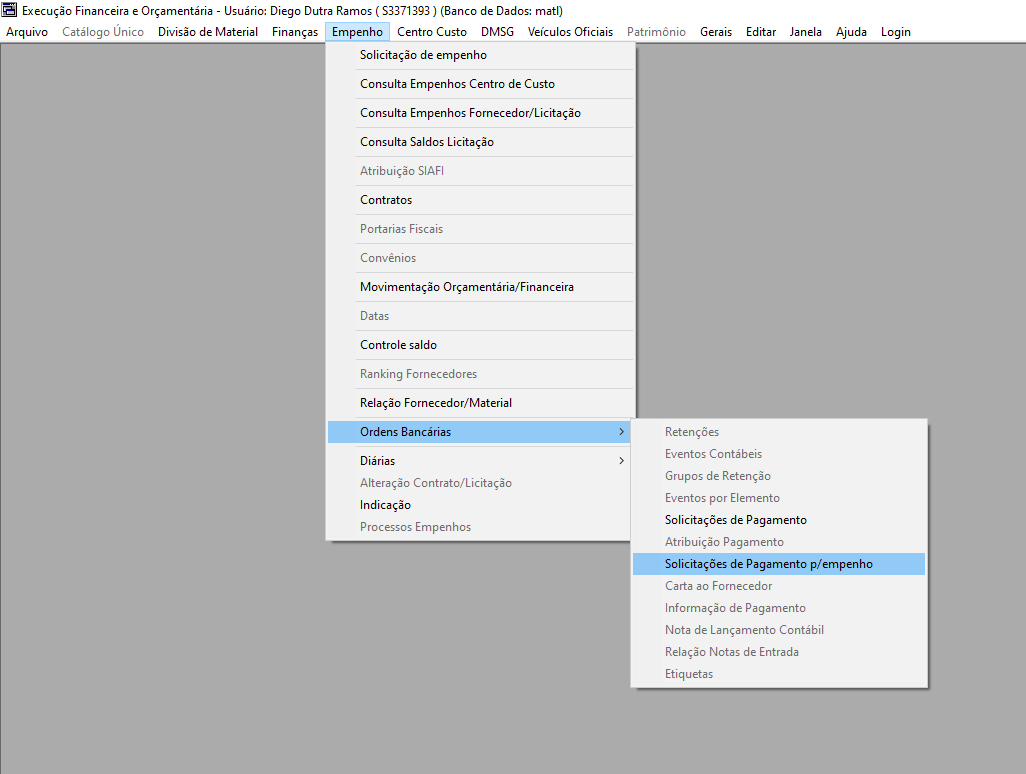
Task: Choose the Indicação menu item
Action: click(385, 505)
